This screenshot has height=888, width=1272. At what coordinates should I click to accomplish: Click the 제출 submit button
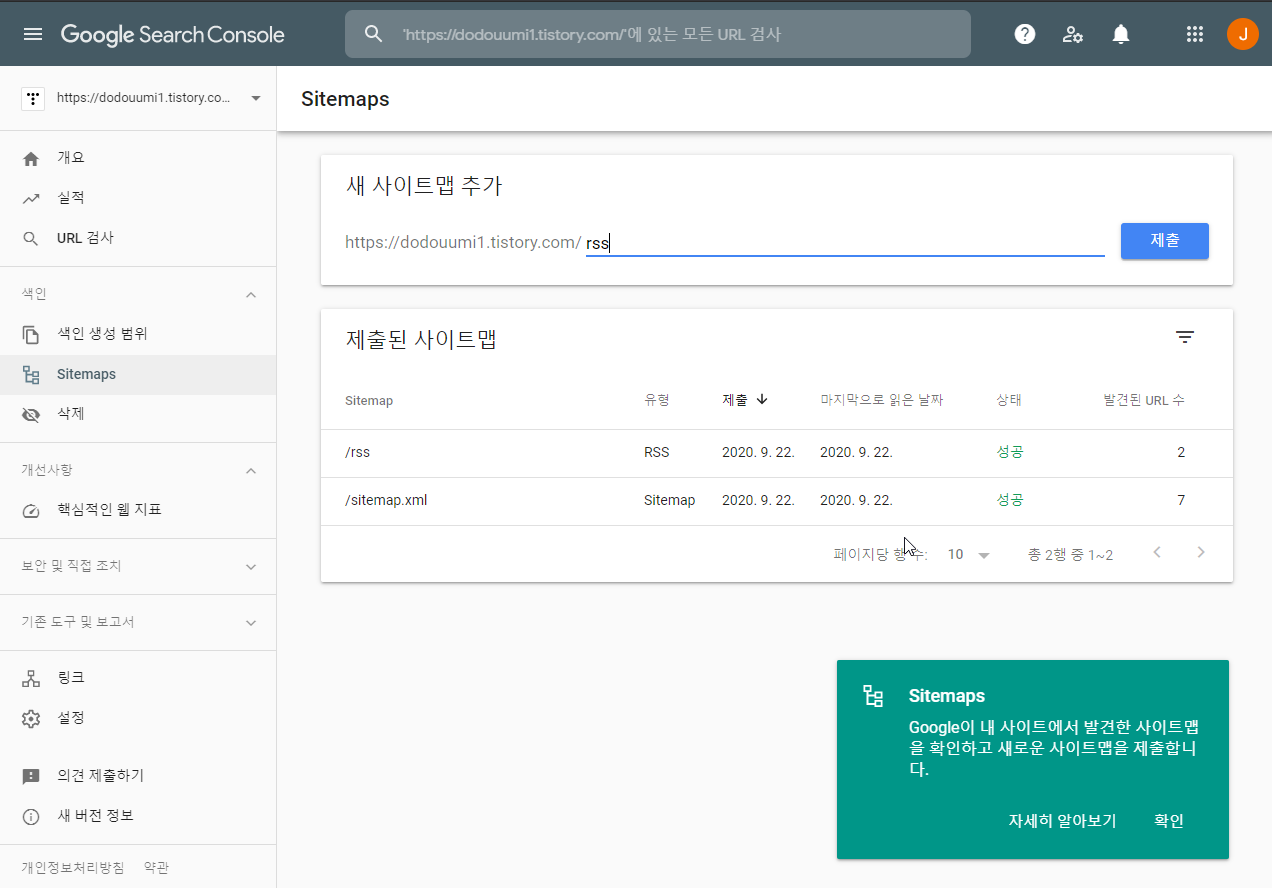(1165, 241)
